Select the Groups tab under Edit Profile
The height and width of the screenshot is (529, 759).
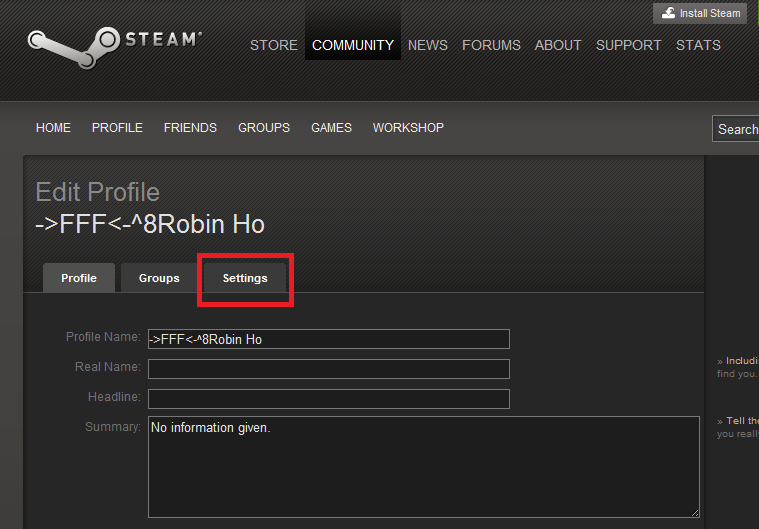point(159,278)
